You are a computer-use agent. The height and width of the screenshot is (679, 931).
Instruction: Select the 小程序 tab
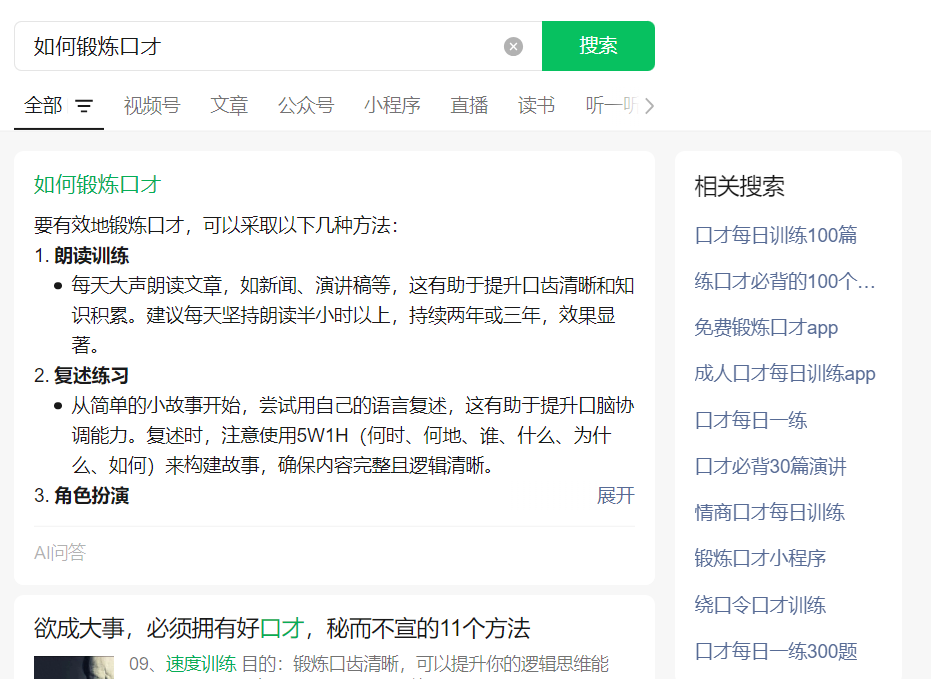392,106
